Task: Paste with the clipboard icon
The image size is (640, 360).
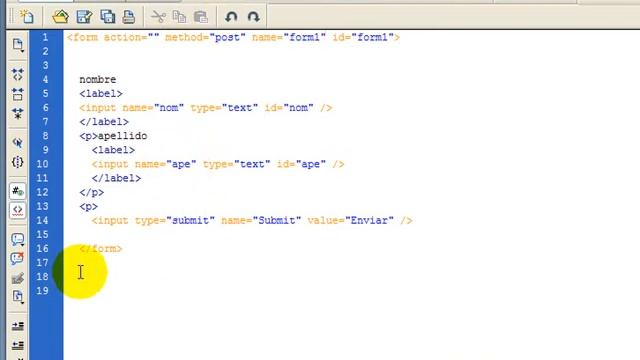Action: pyautogui.click(x=201, y=17)
